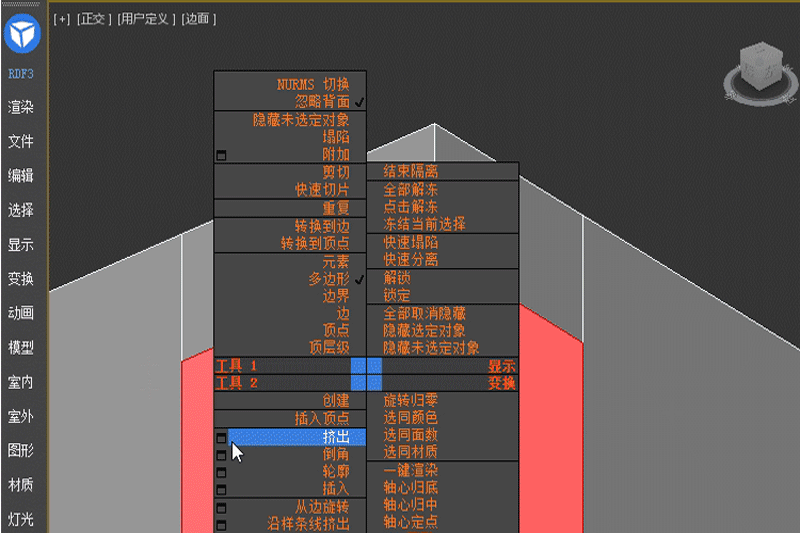Open settings box next to 轮廓

point(221,472)
